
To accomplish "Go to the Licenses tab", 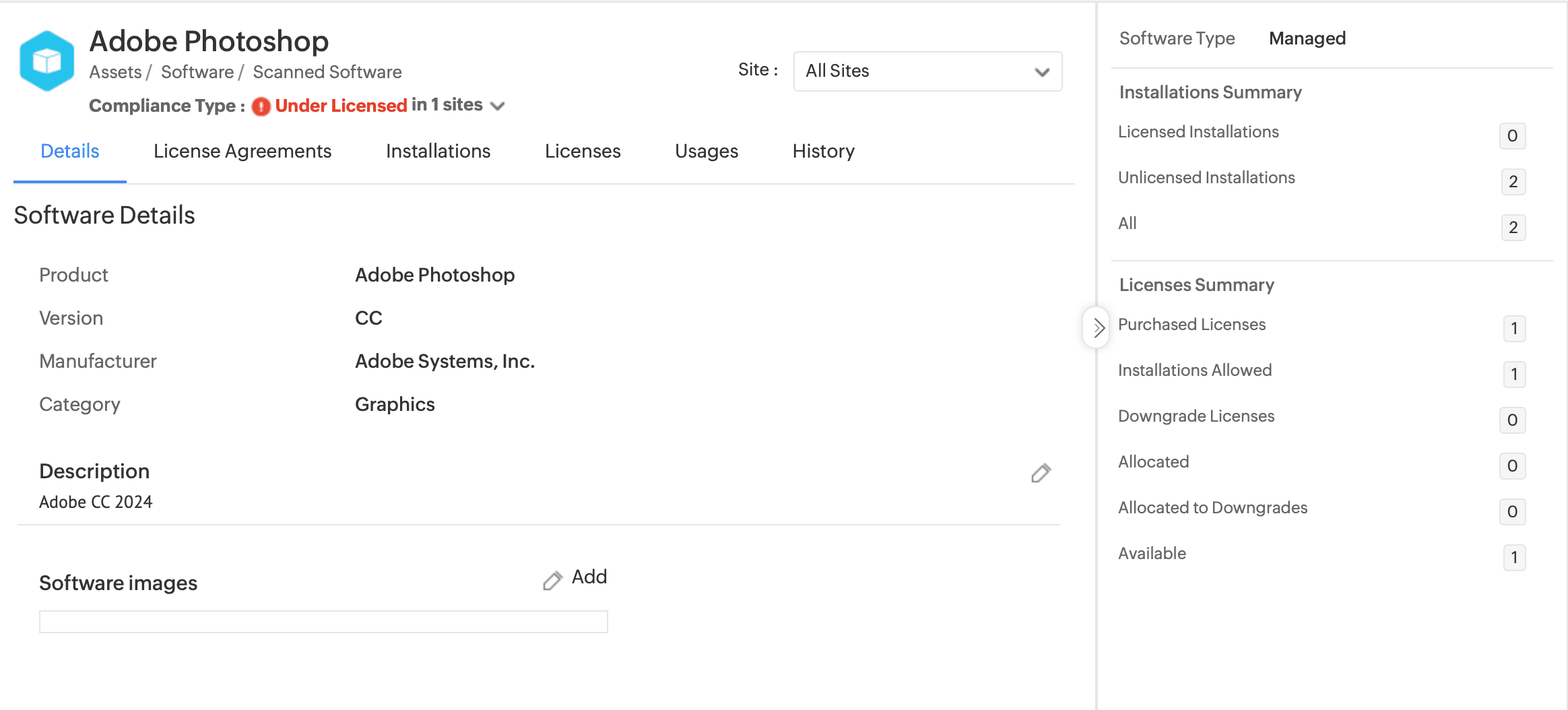I will (583, 152).
